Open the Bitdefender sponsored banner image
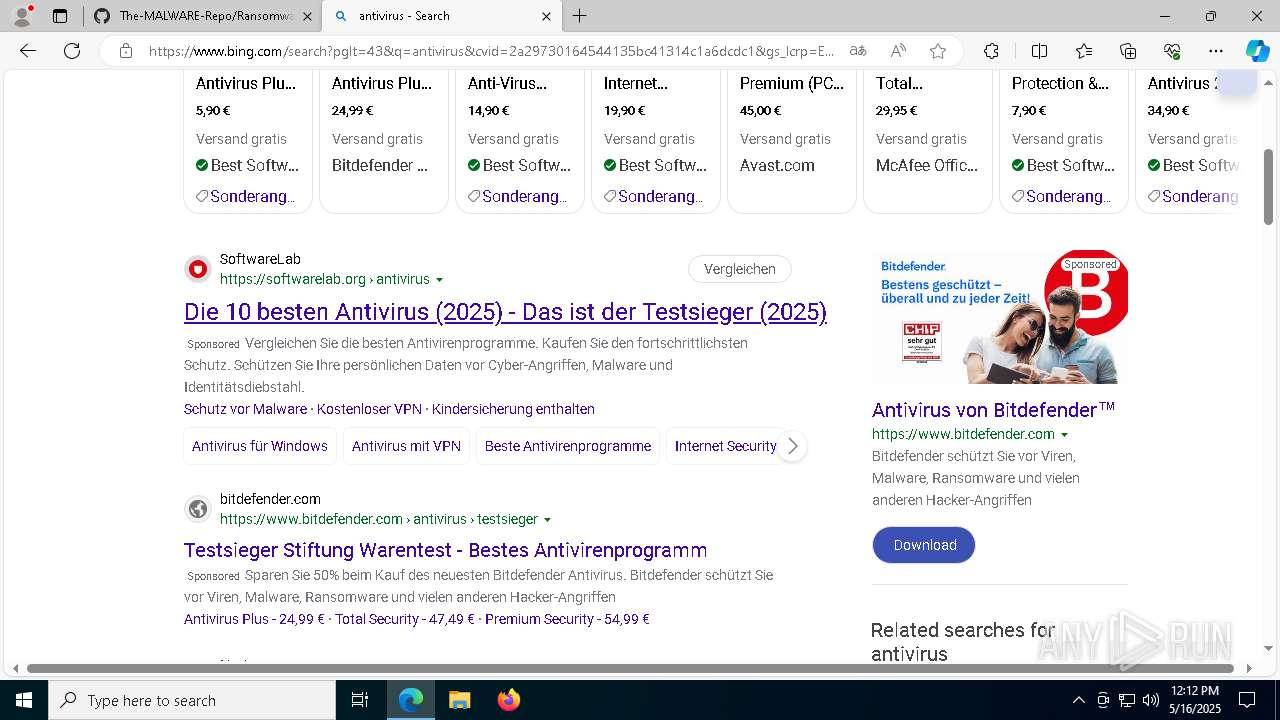 click(1000, 317)
